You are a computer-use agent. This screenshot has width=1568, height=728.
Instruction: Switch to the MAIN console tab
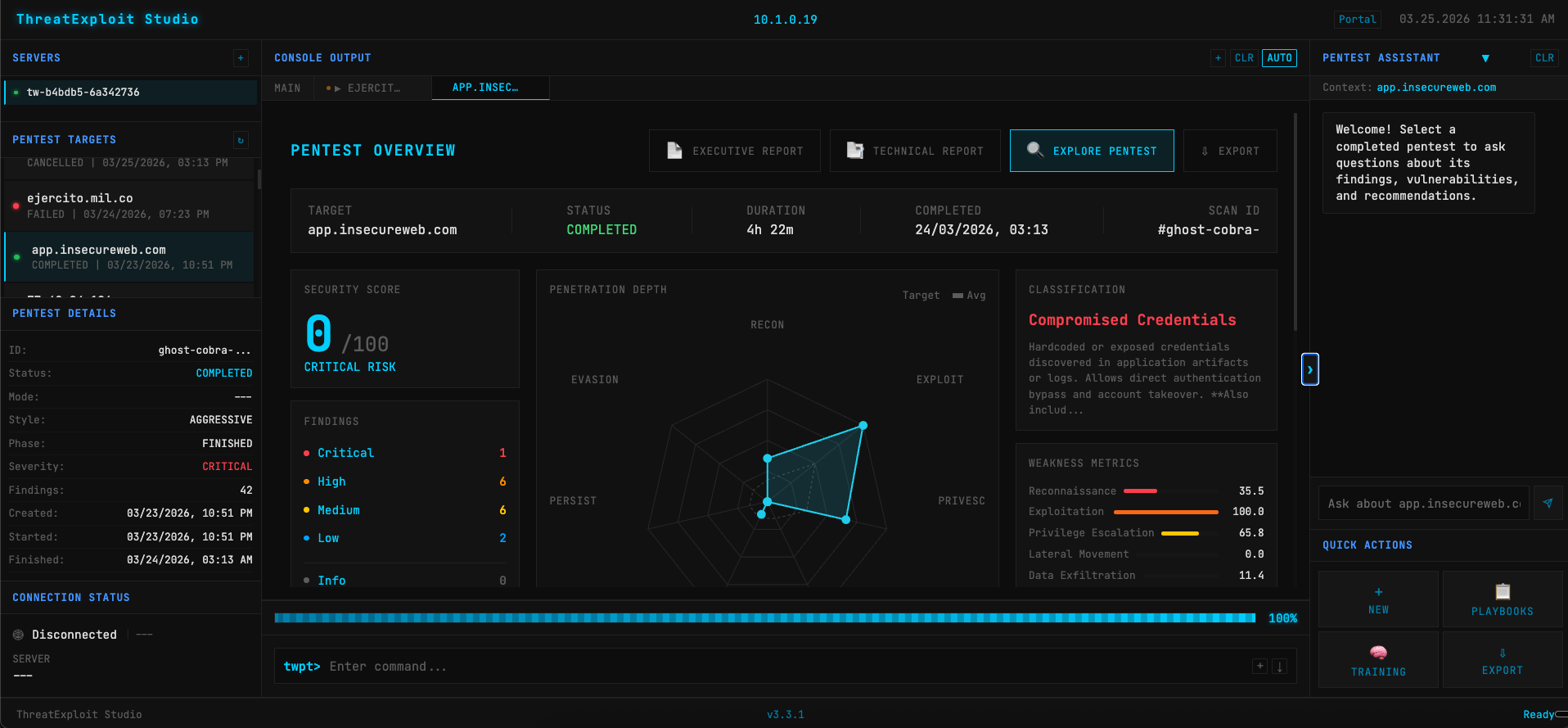[287, 88]
